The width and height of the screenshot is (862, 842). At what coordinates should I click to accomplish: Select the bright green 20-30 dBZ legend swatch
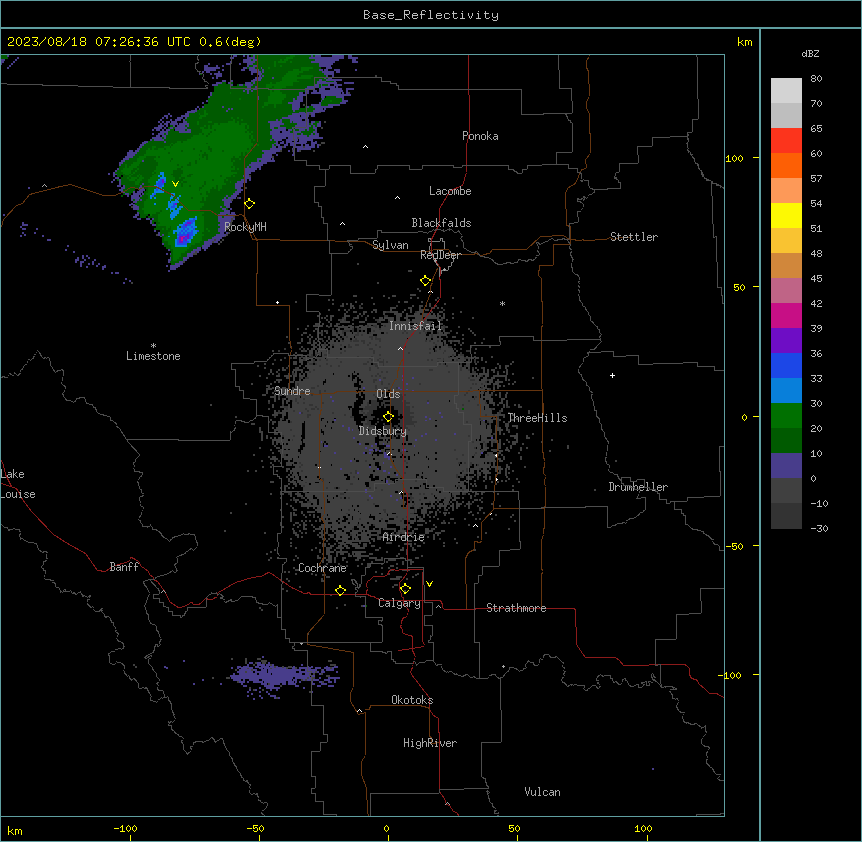tap(786, 416)
